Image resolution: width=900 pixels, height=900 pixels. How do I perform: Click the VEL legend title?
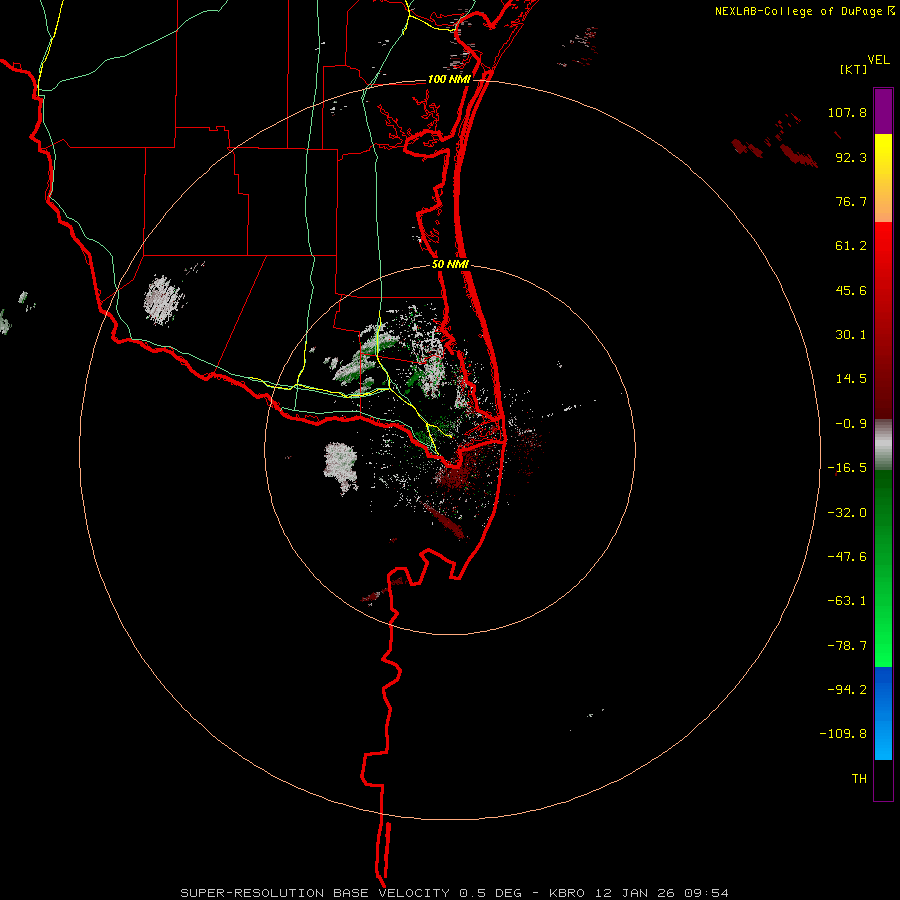point(878,60)
